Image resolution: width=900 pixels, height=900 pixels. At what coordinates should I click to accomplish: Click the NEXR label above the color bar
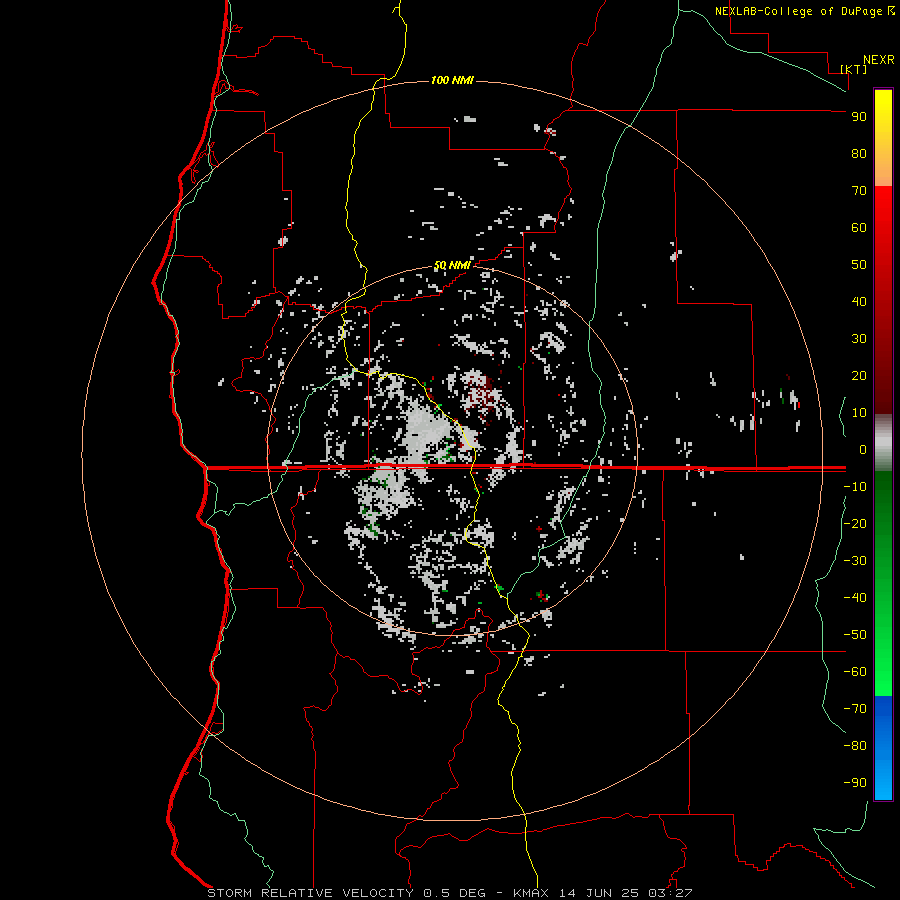pos(879,60)
